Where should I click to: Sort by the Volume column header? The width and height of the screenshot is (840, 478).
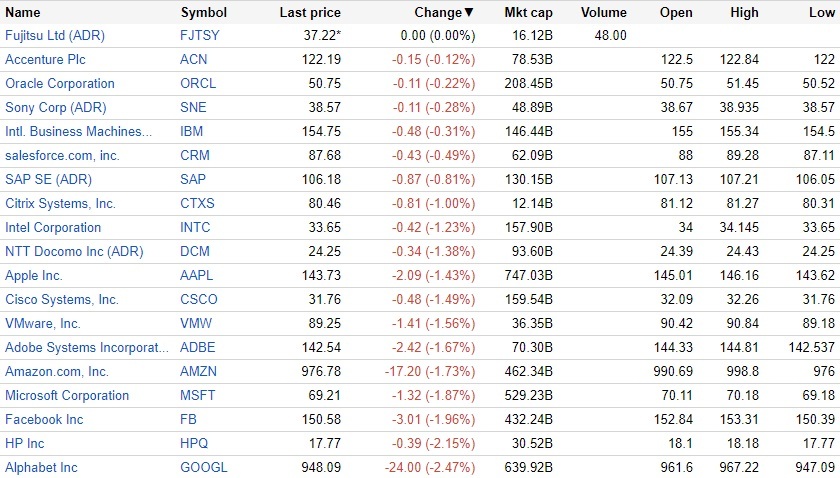603,13
